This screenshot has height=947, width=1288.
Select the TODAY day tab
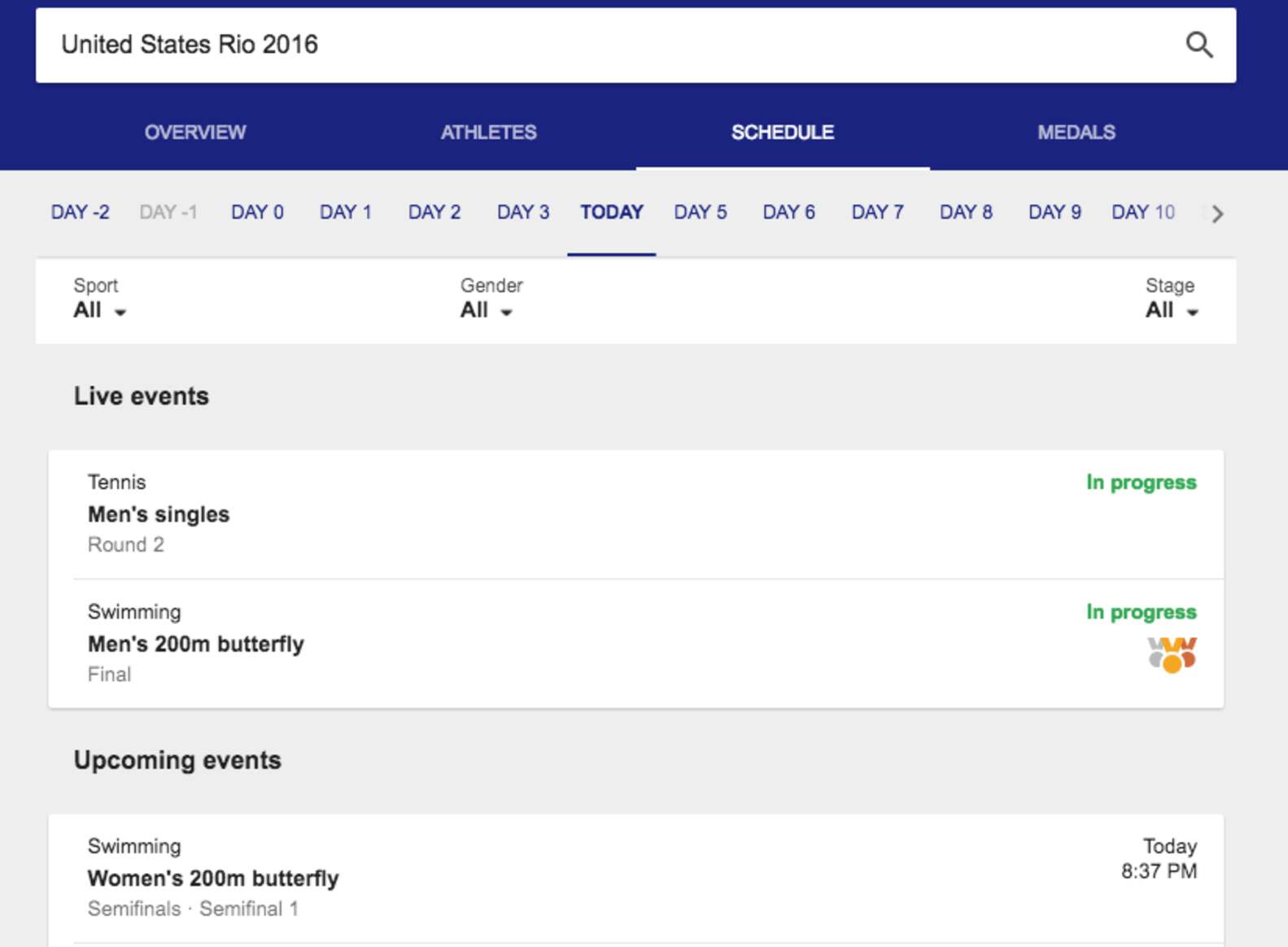612,212
